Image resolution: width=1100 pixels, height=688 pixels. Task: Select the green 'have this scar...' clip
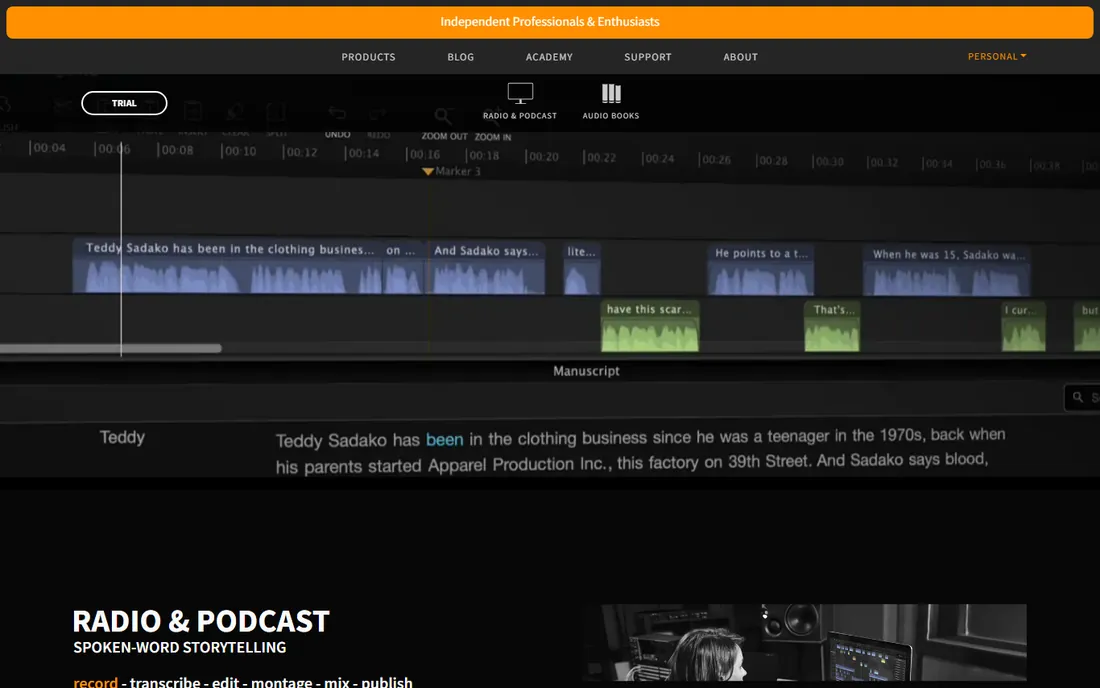click(650, 326)
